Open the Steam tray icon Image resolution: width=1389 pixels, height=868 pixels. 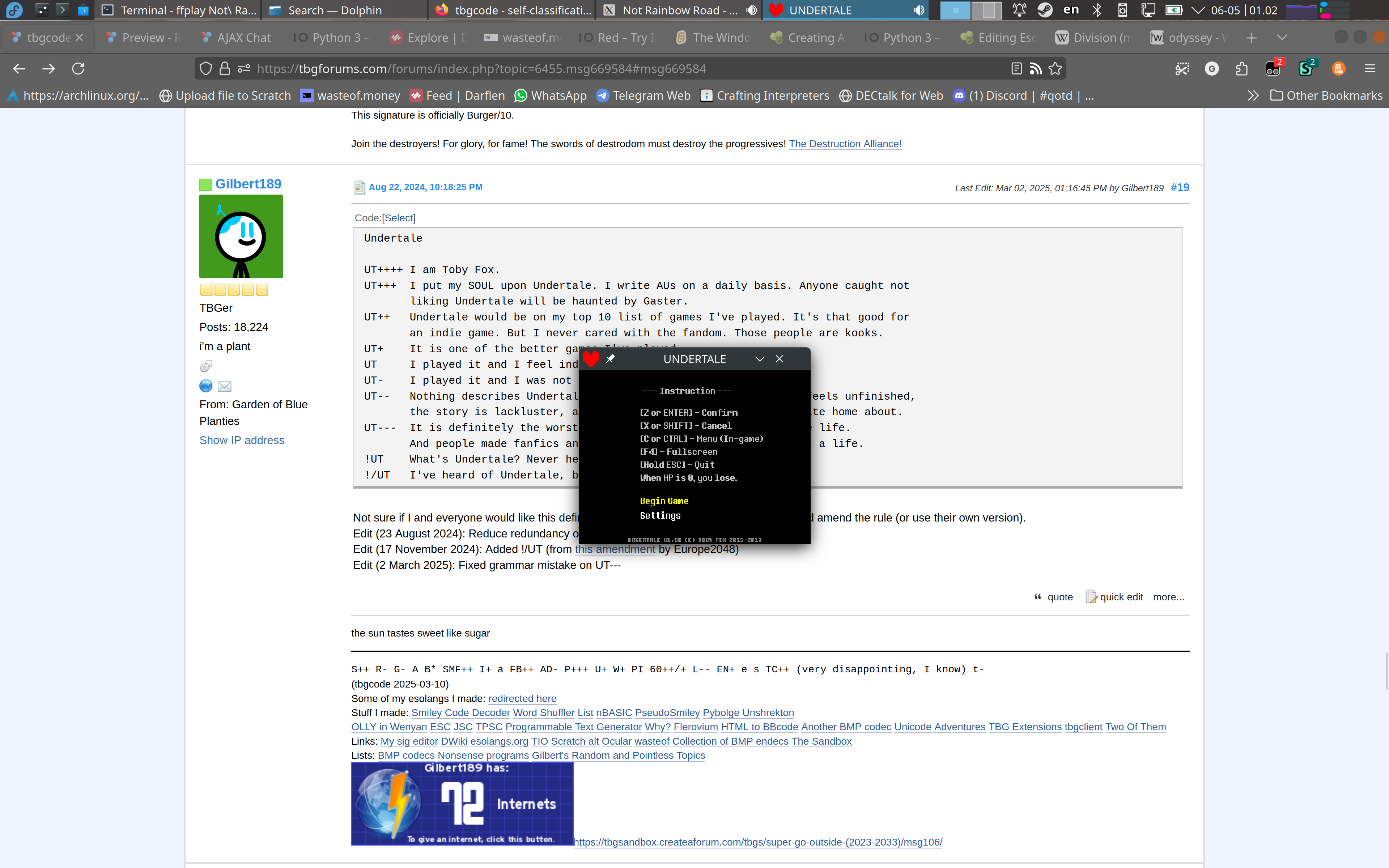1045,10
